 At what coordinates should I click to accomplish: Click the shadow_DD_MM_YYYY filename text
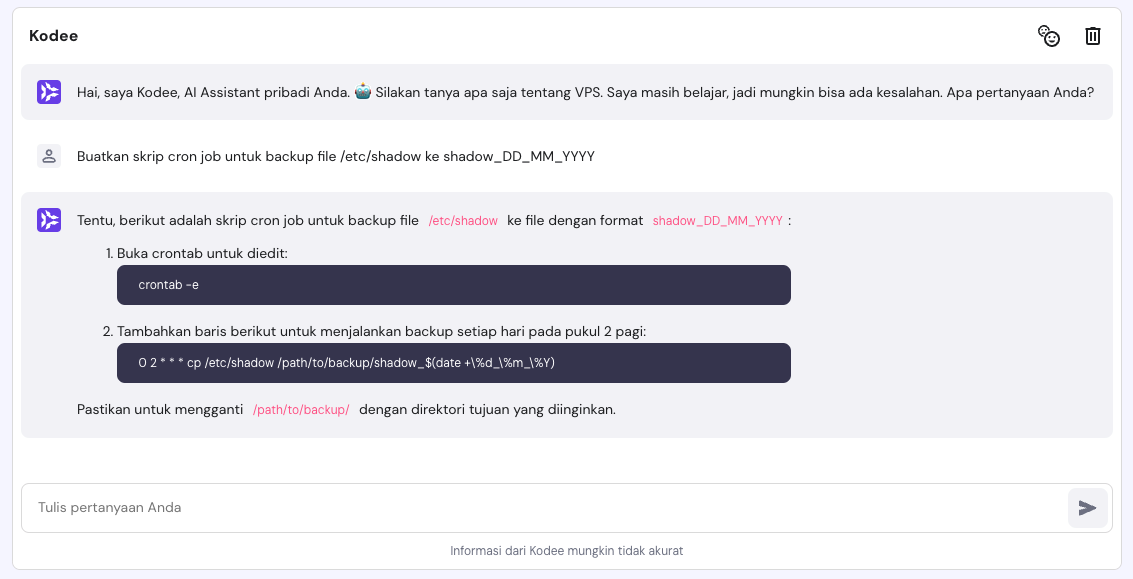[x=717, y=220]
